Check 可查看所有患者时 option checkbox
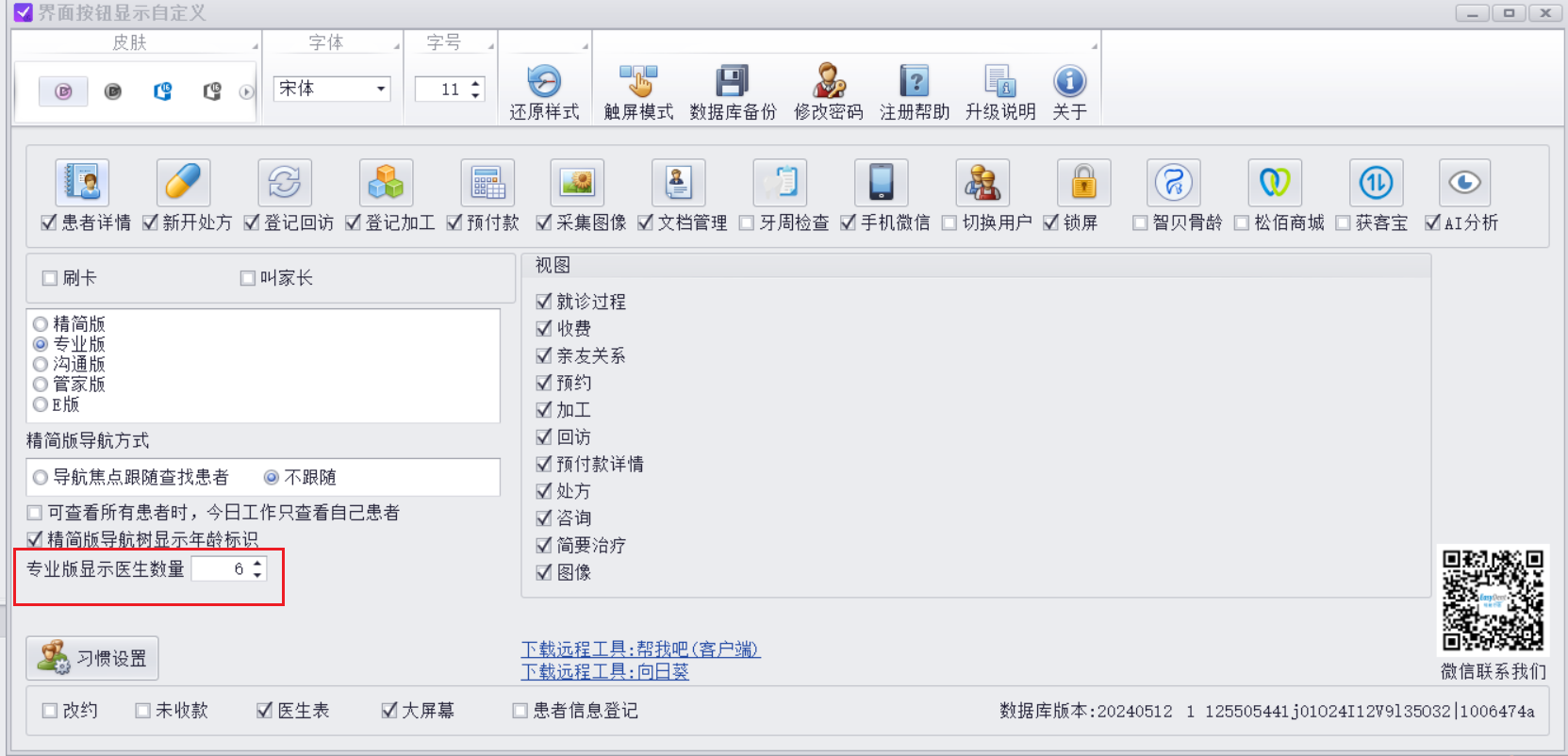This screenshot has height=756, width=1568. [35, 513]
